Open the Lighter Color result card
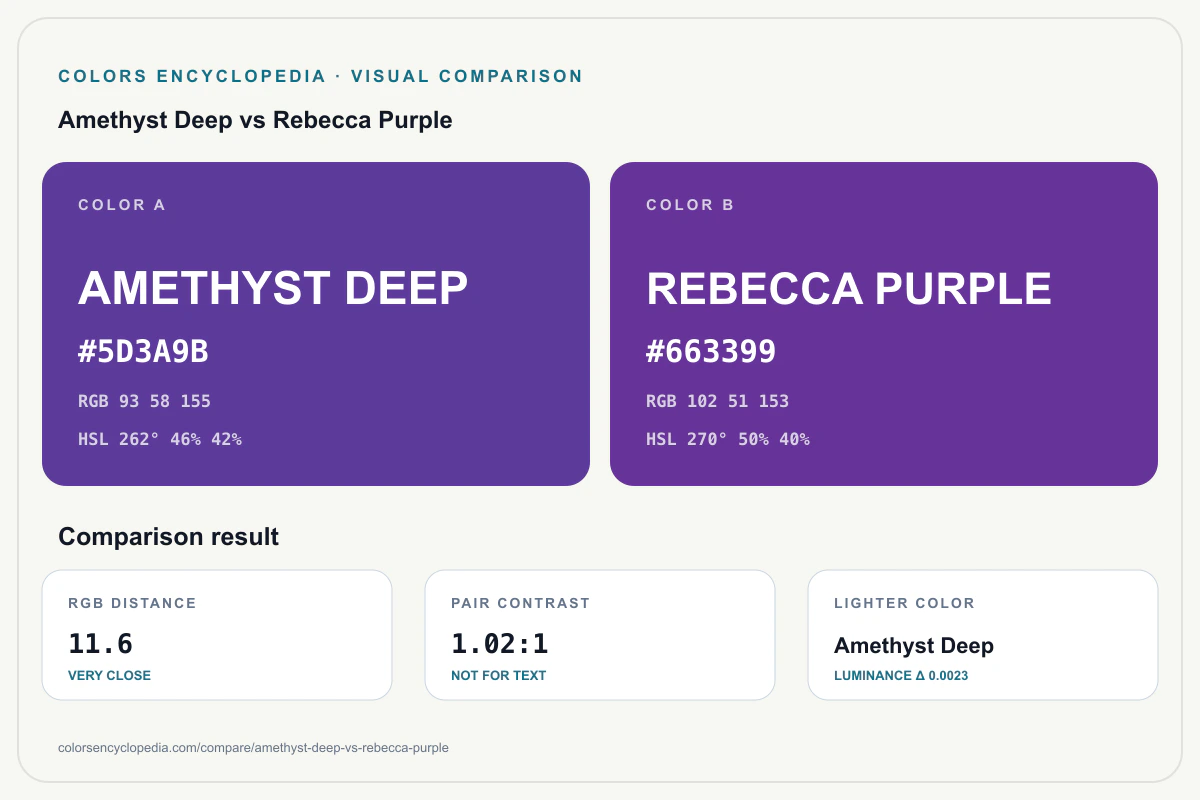The width and height of the screenshot is (1200, 800). click(983, 635)
